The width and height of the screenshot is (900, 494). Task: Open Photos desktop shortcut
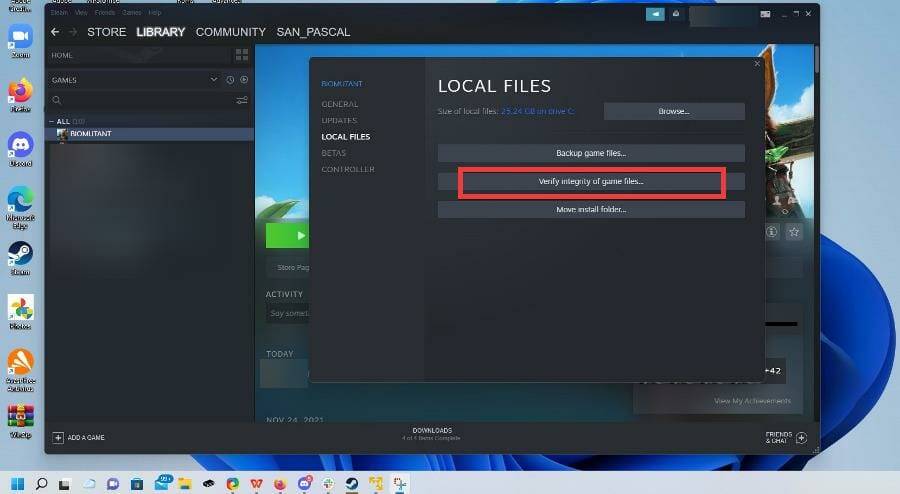20,312
